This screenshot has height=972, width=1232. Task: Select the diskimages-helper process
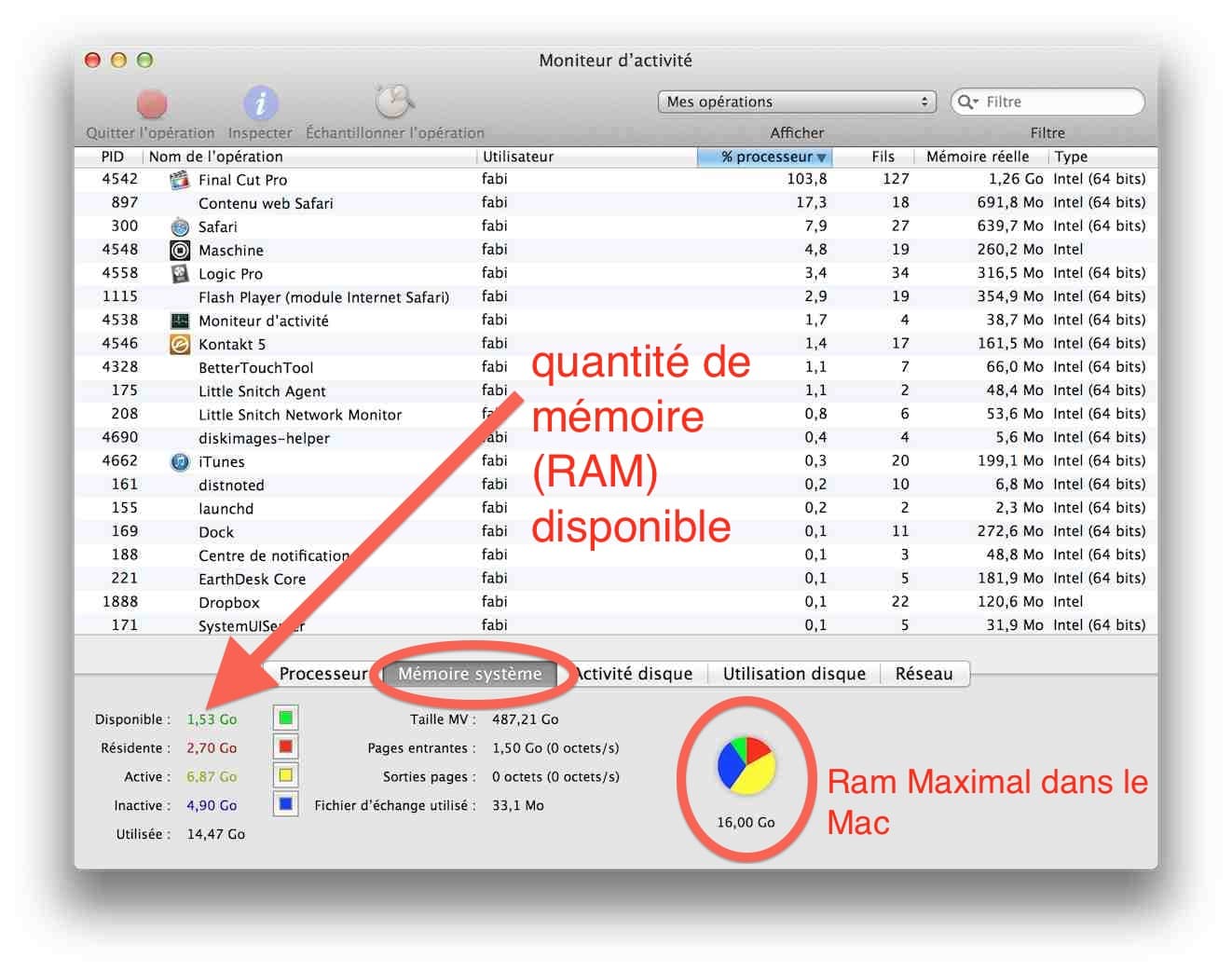pyautogui.click(x=616, y=438)
